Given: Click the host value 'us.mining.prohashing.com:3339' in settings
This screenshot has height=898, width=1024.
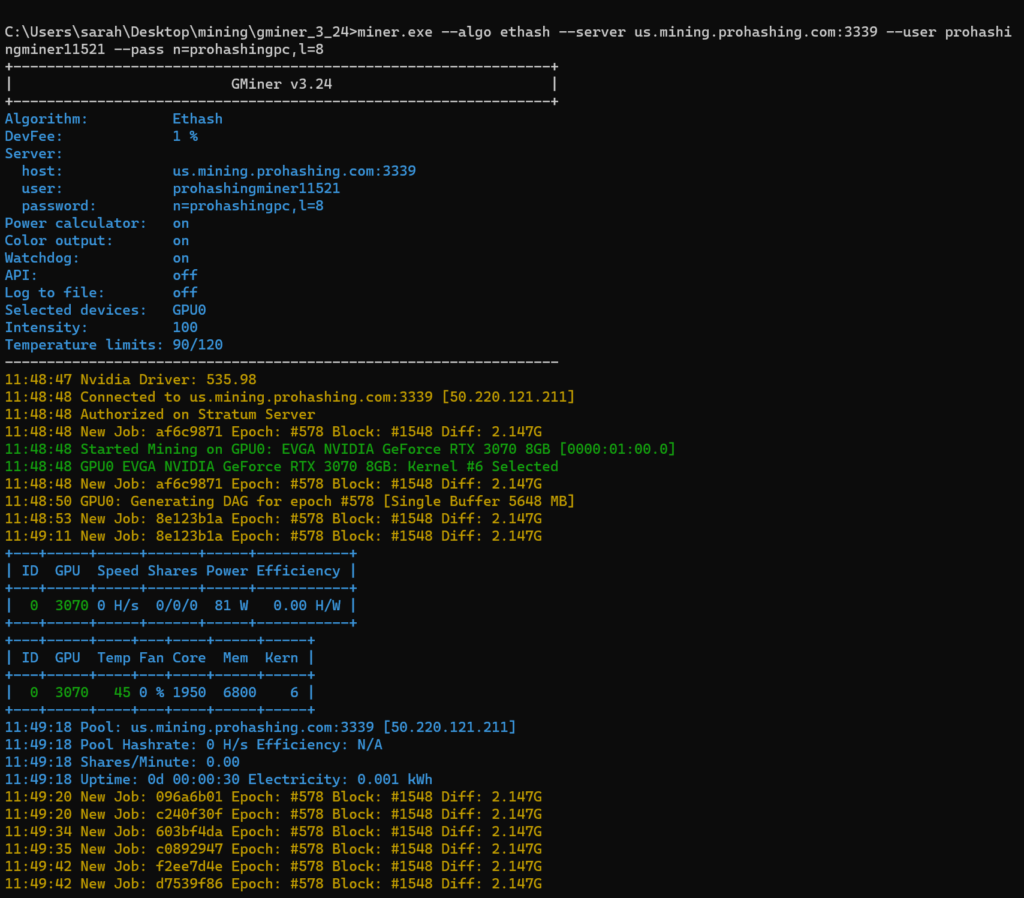Looking at the screenshot, I should pos(294,171).
